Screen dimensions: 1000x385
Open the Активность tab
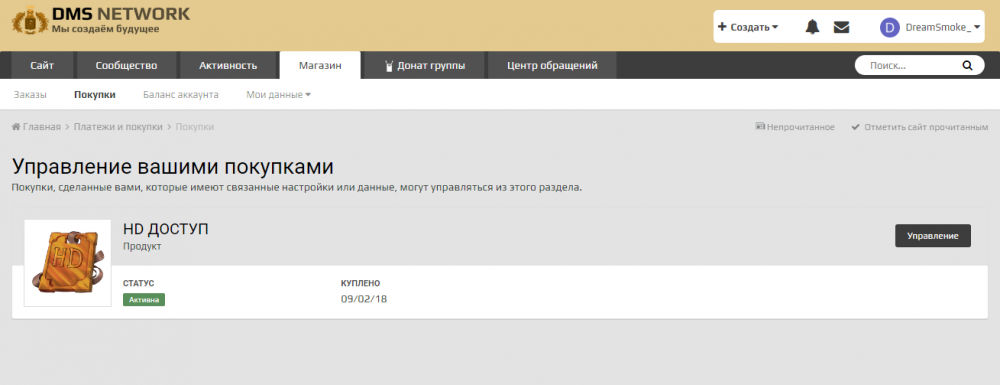click(x=228, y=65)
